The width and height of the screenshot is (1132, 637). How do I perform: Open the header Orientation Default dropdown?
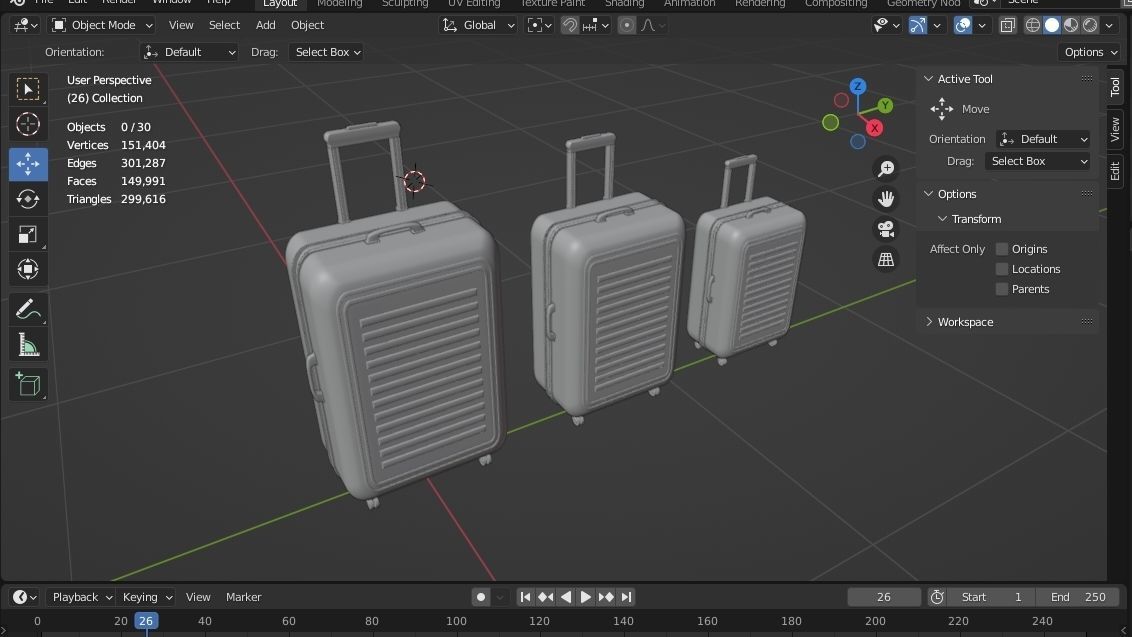[189, 52]
